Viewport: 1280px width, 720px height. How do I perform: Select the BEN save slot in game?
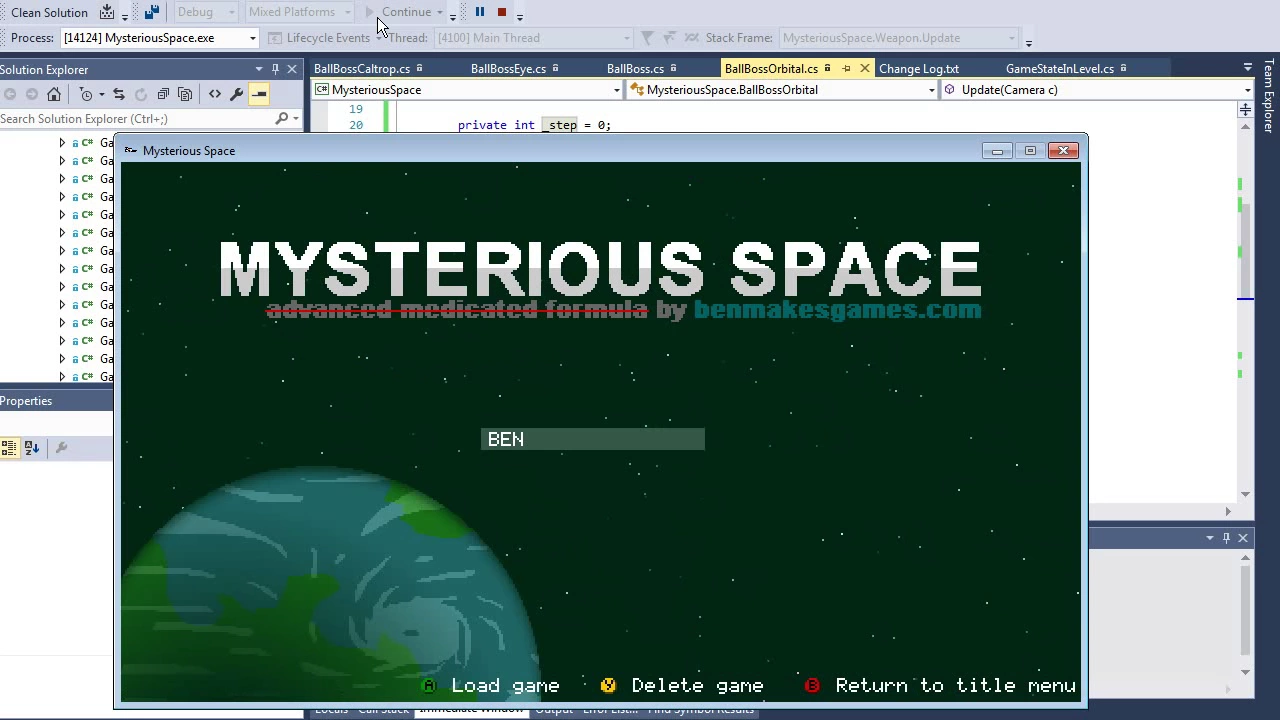(593, 439)
